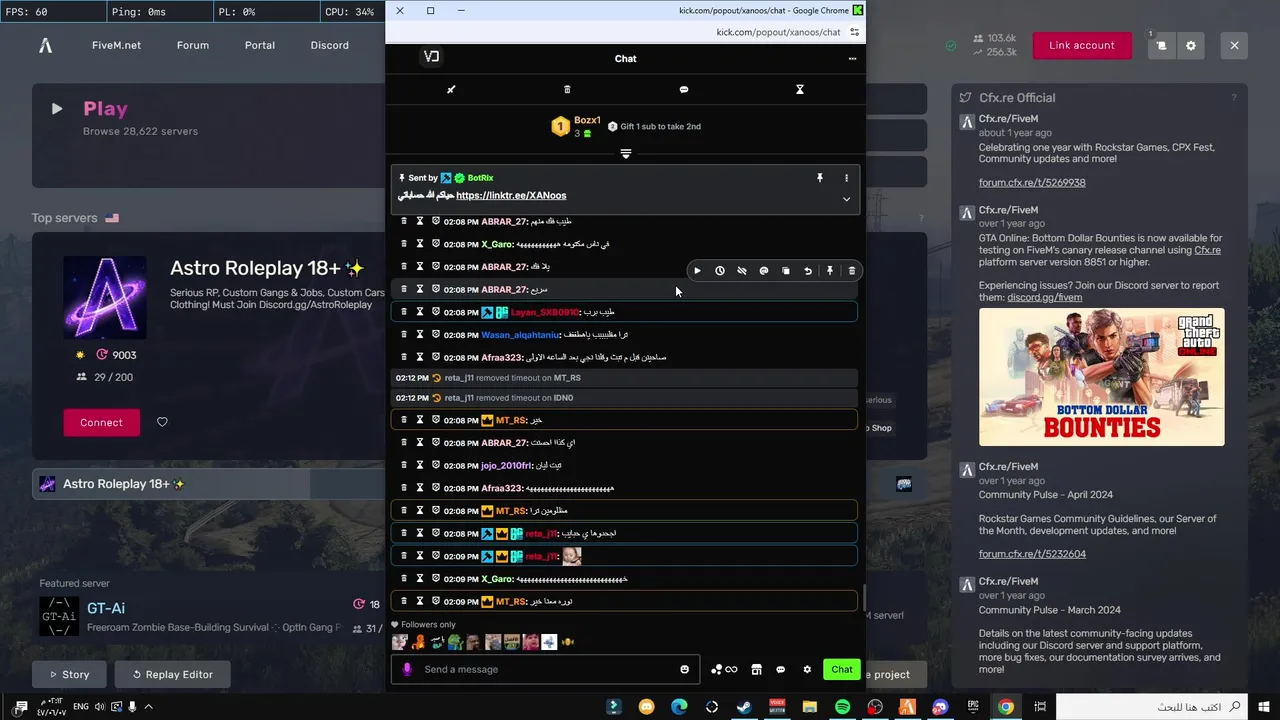Select Astro Roleplay 18+ server row
The height and width of the screenshot is (720, 1280).
(x=208, y=484)
